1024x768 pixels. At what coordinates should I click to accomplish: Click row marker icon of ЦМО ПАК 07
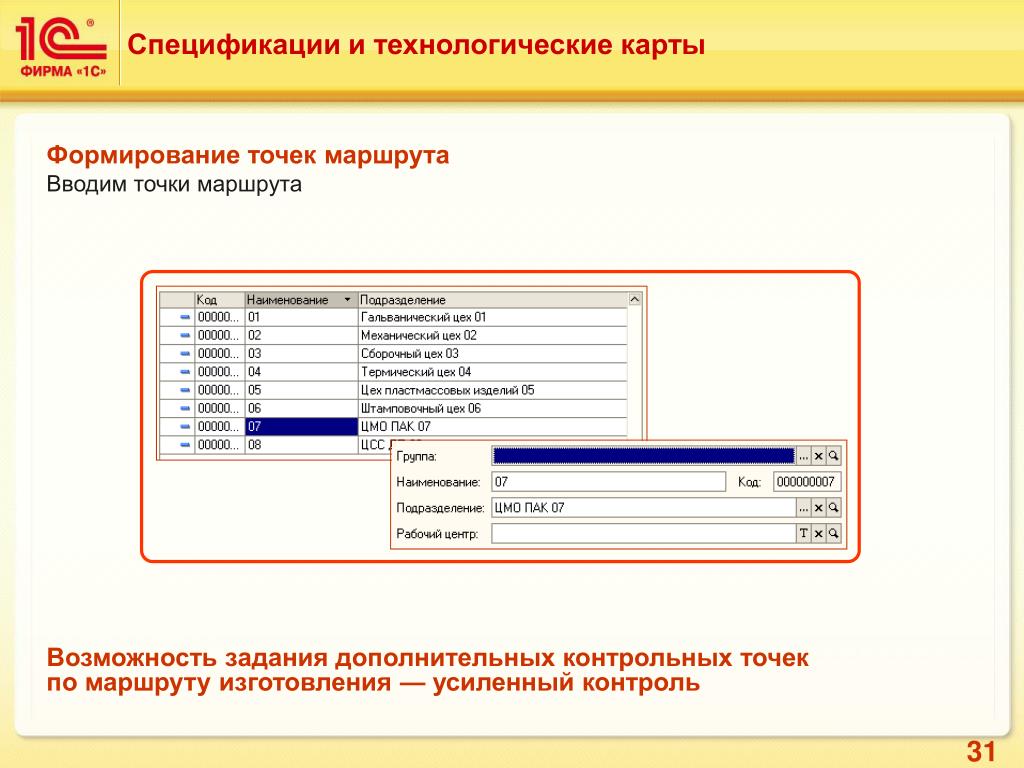[x=185, y=427]
